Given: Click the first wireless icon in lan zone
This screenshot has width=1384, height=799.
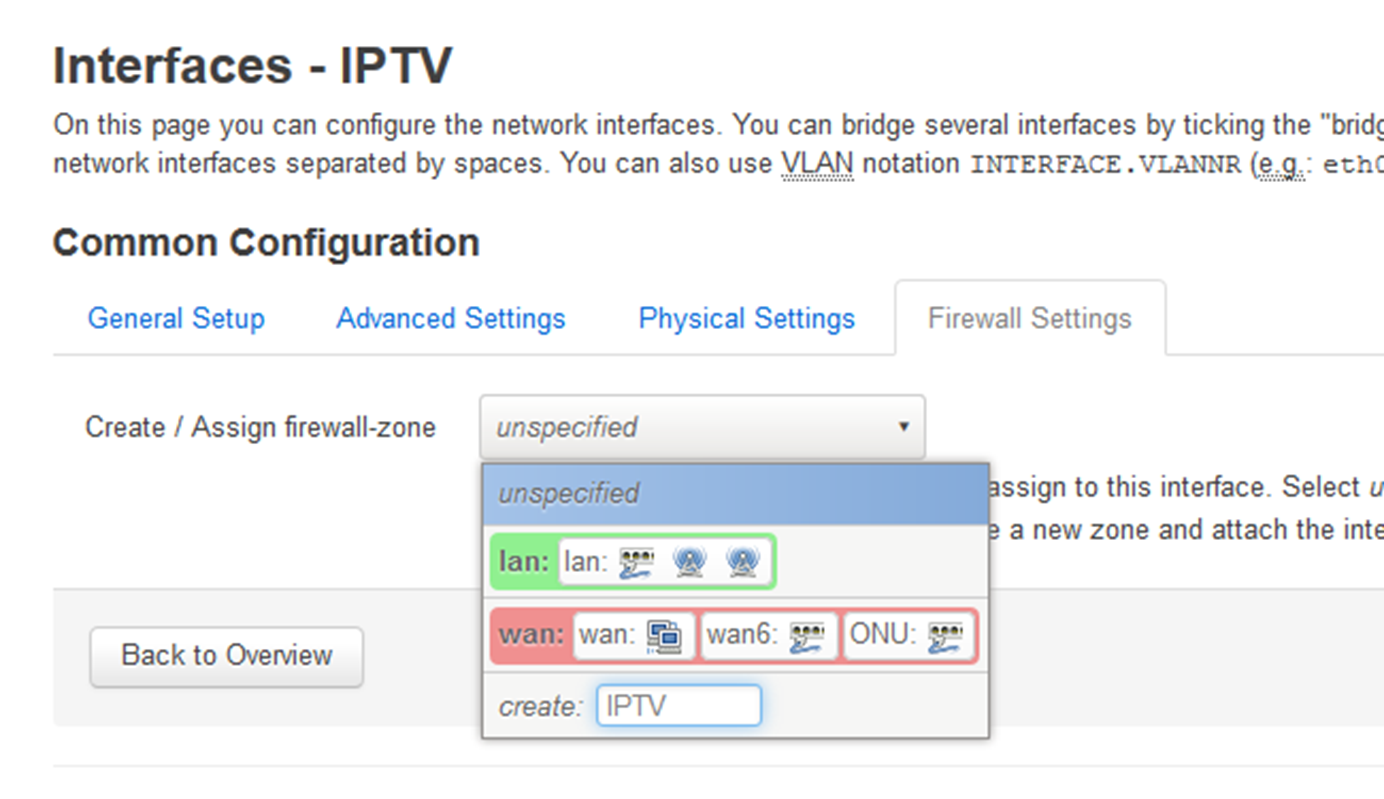Looking at the screenshot, I should 689,563.
